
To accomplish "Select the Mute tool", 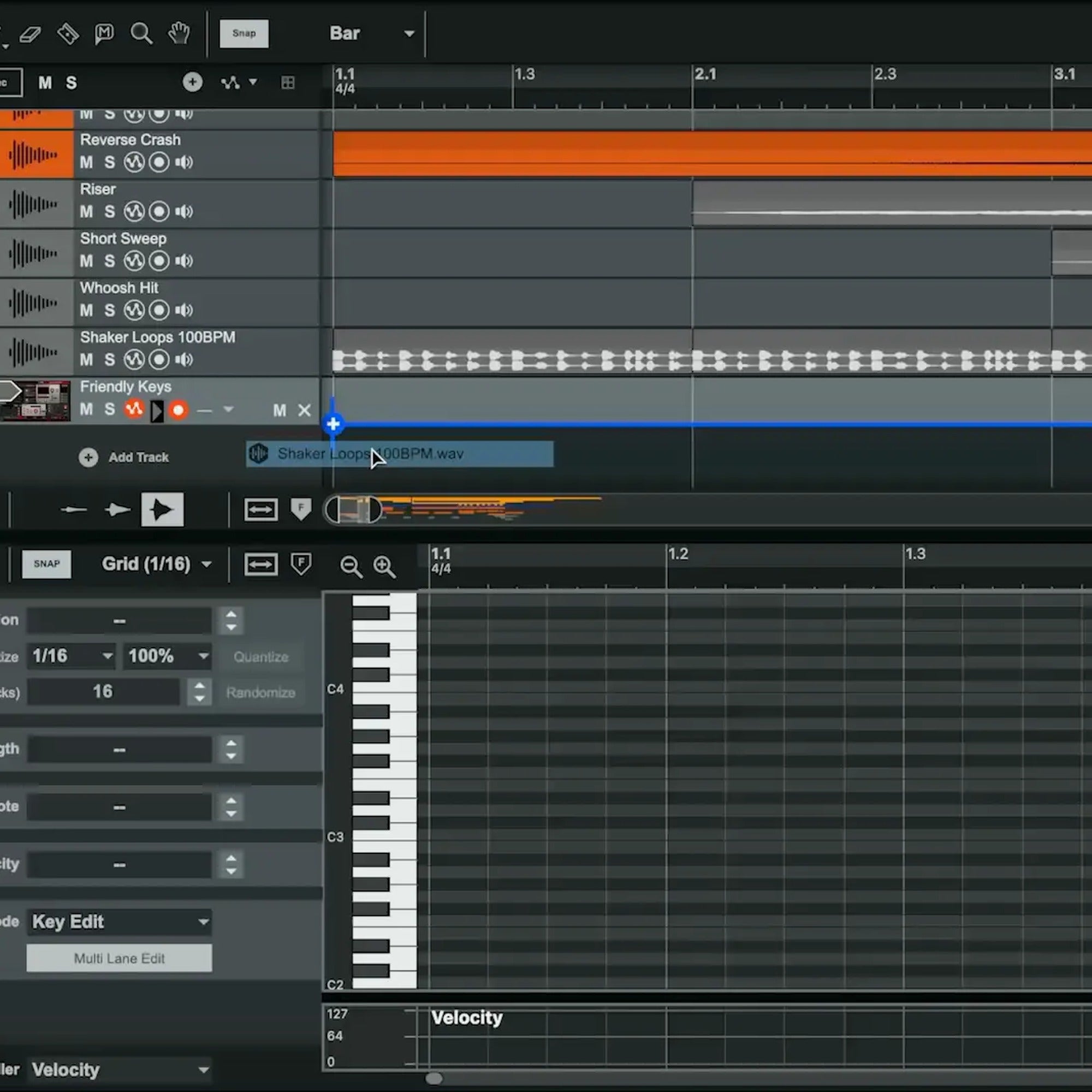I will [104, 34].
